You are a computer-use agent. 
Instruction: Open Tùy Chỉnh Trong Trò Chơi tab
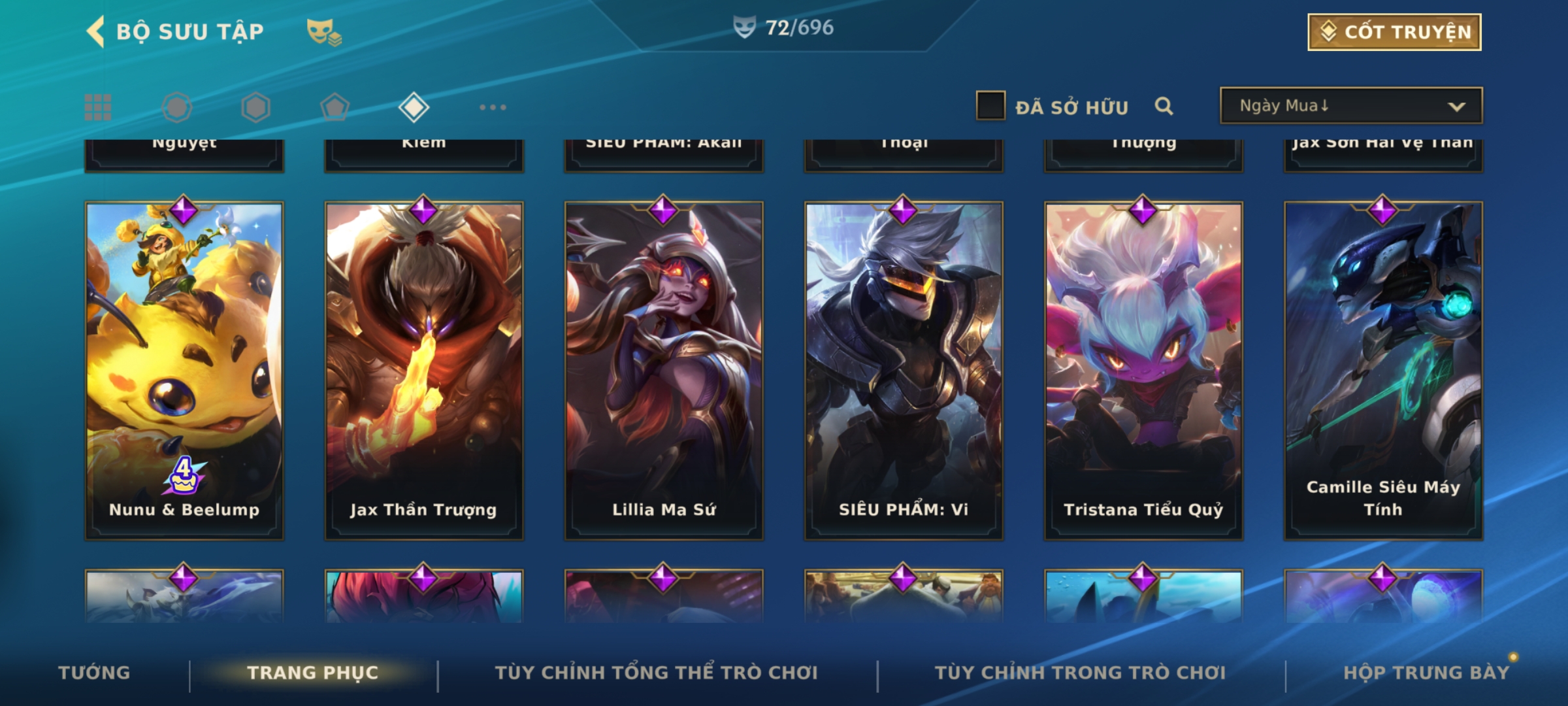tap(1081, 673)
